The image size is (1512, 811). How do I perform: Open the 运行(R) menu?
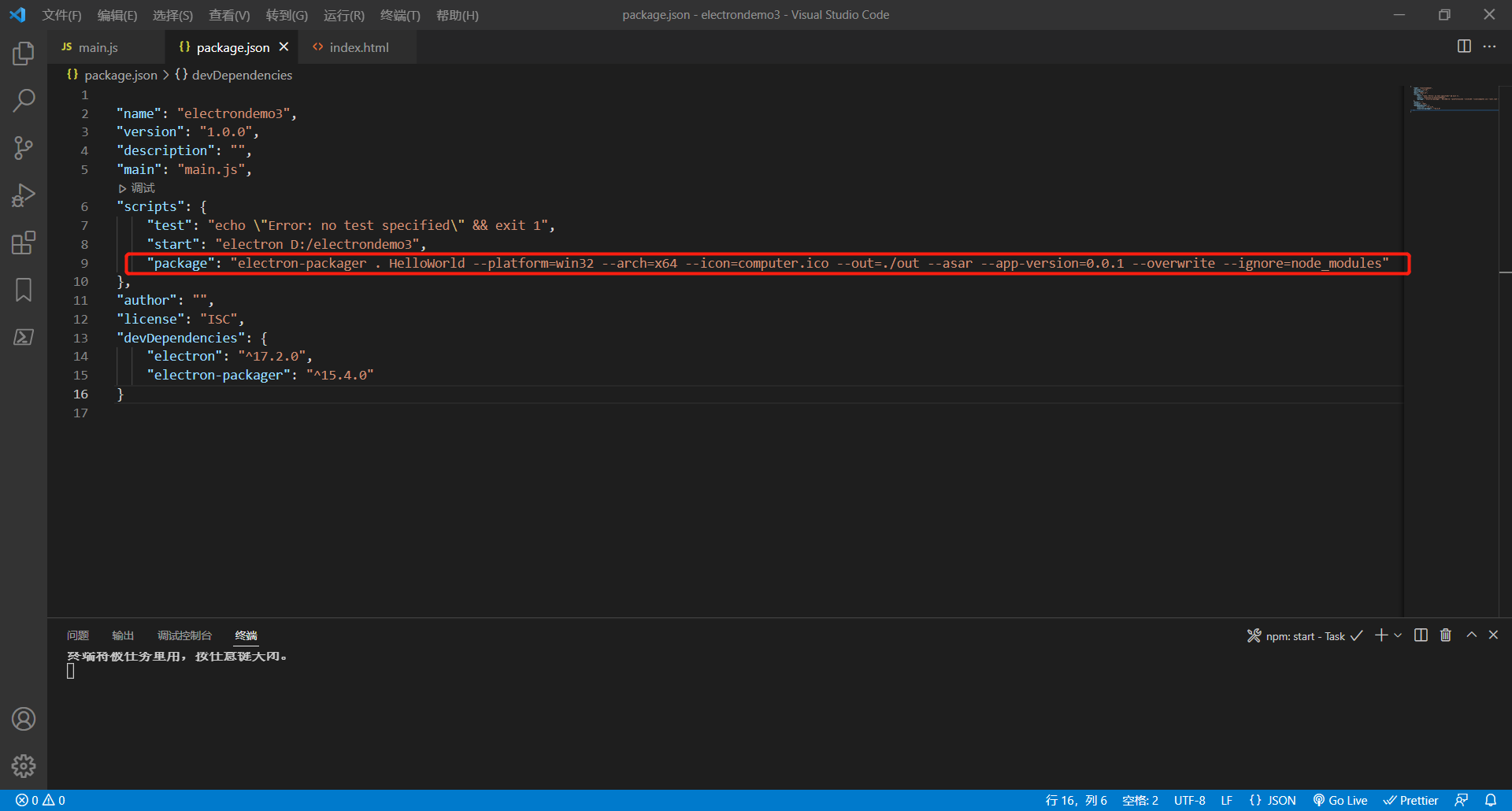(344, 16)
